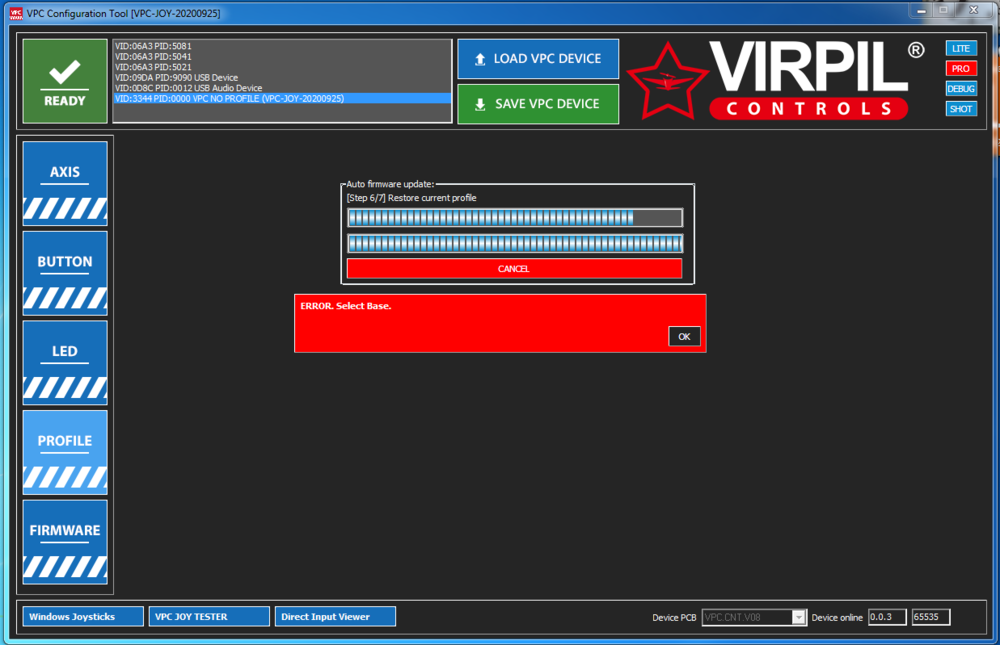Click the ERROR. Select Base. message
Screen dimensions: 1000x645
click(x=346, y=306)
